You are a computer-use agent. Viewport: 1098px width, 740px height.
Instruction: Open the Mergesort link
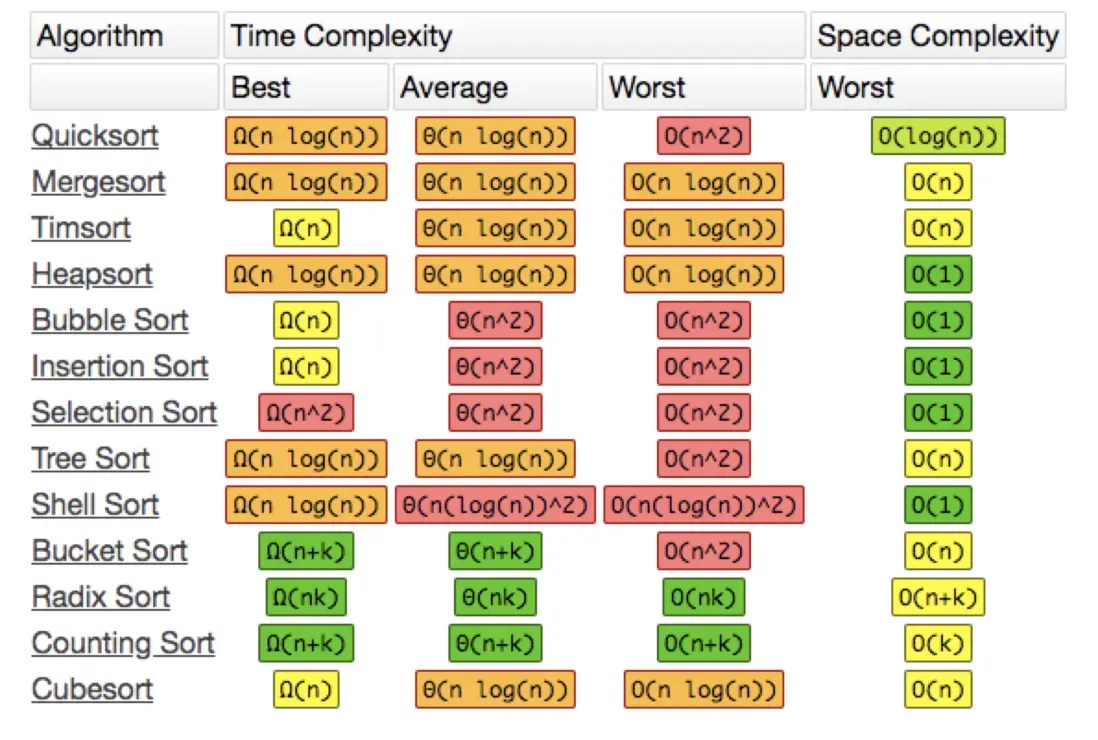pos(98,182)
